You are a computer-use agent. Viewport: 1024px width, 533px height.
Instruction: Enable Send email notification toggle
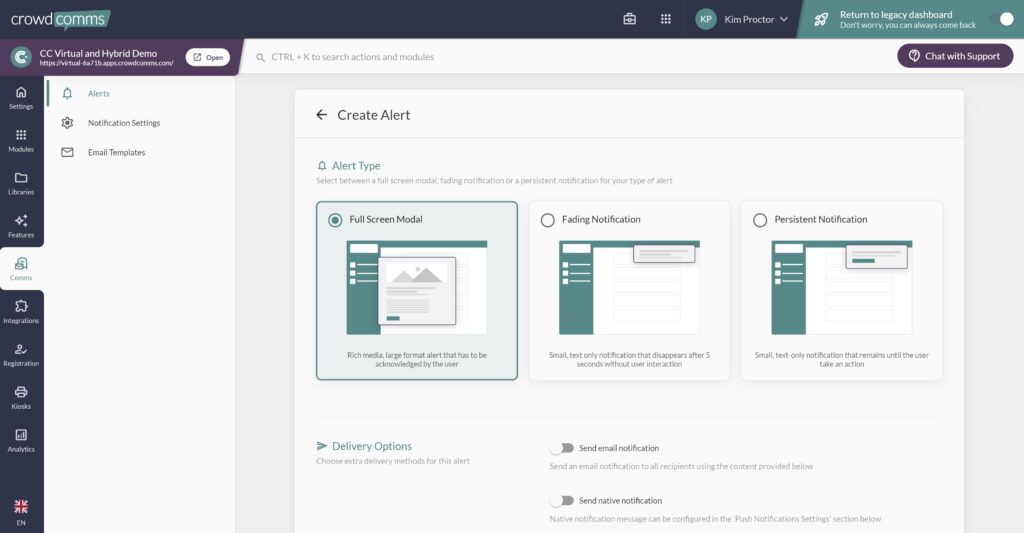[562, 448]
